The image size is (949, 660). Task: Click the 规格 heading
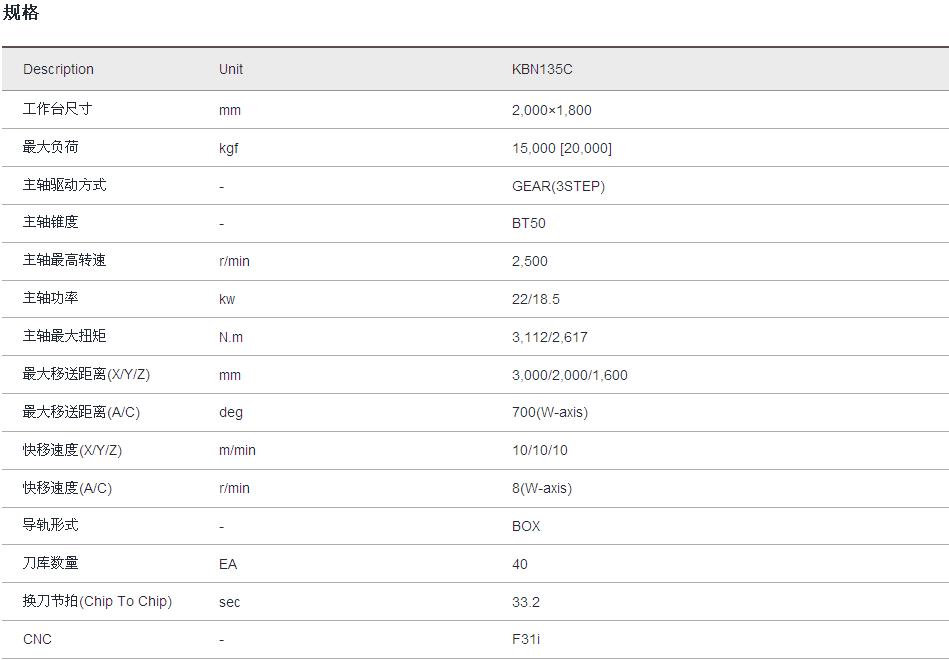click(x=21, y=13)
